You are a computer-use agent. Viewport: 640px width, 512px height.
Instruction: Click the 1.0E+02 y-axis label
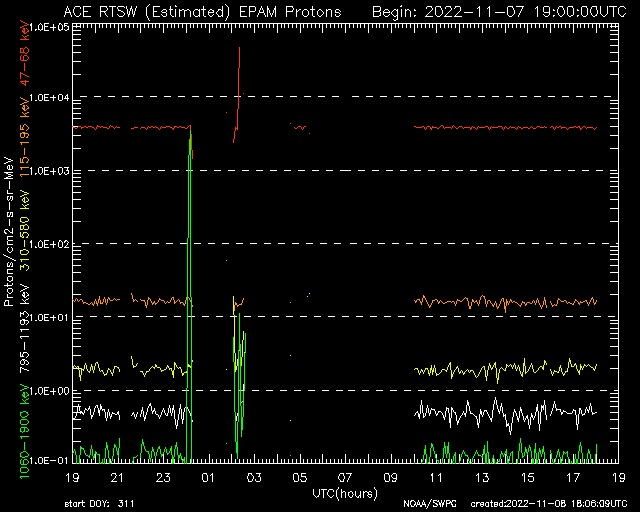pyautogui.click(x=49, y=244)
